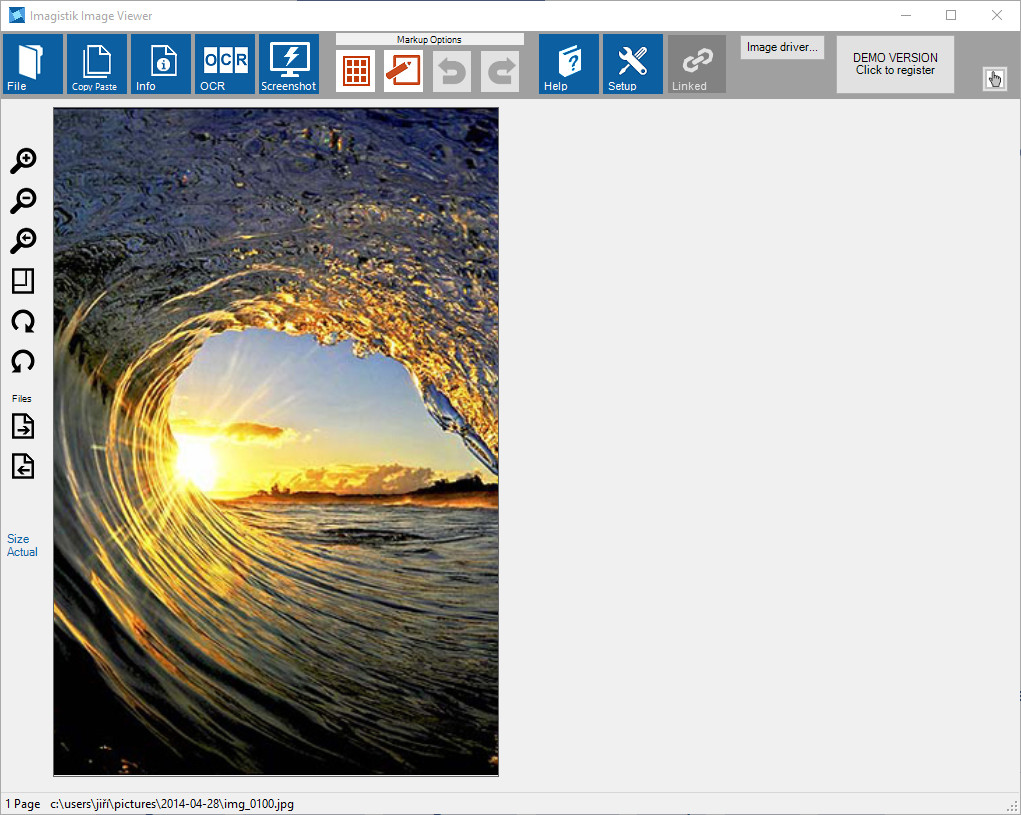1021x815 pixels.
Task: Click the wave image in the viewer
Action: 276,441
